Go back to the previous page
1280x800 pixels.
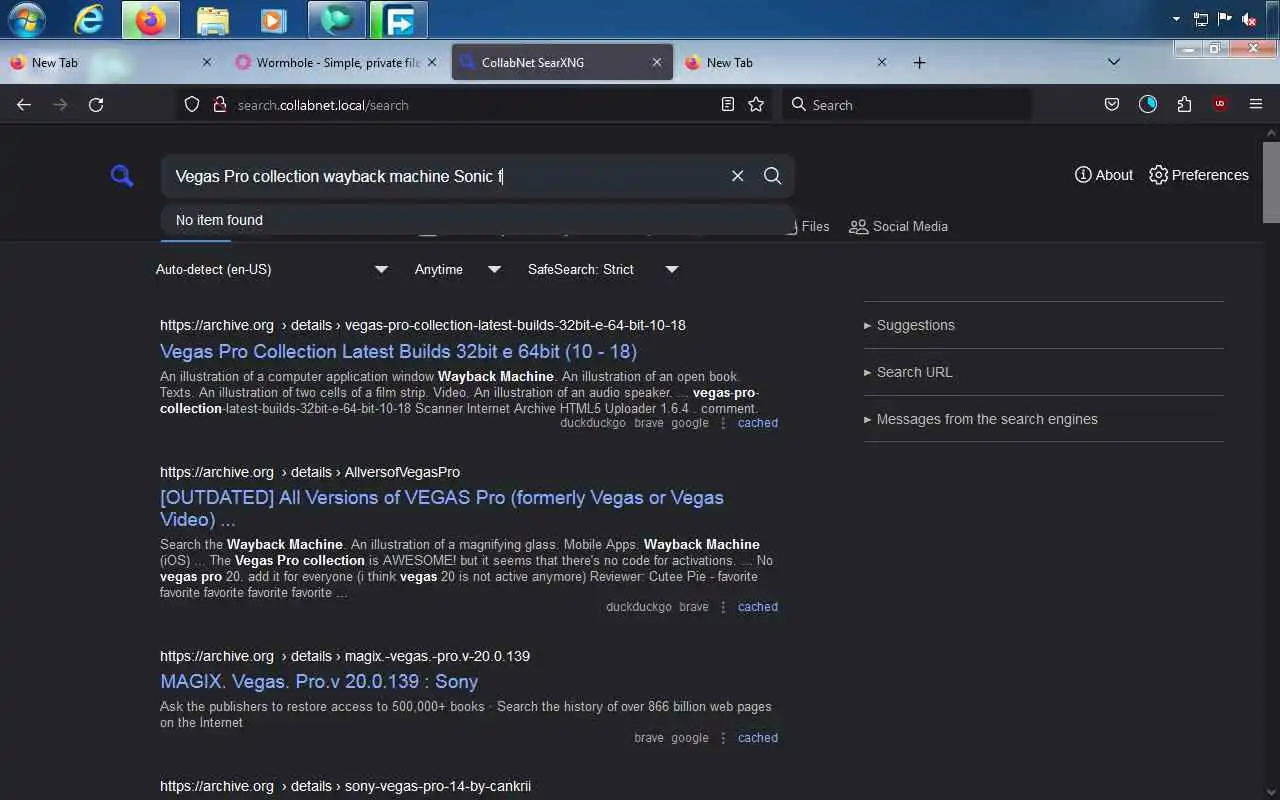pyautogui.click(x=24, y=104)
